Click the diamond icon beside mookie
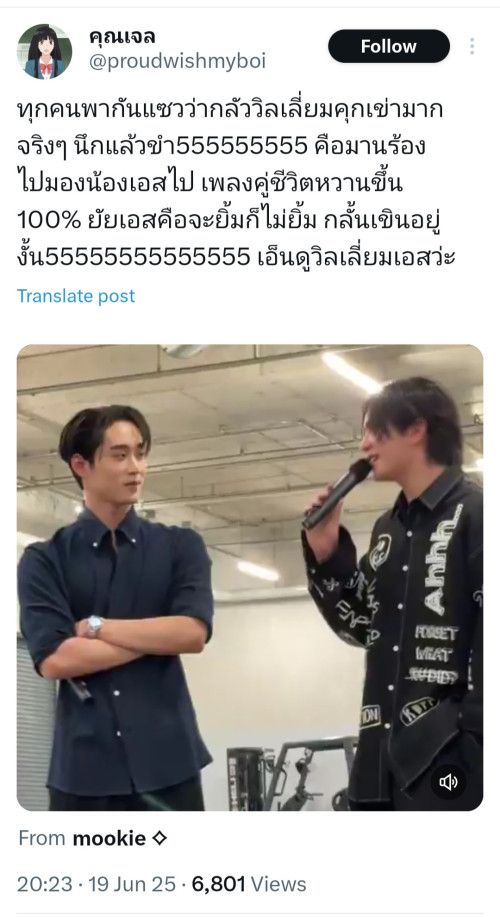This screenshot has height=917, width=500. click(159, 839)
